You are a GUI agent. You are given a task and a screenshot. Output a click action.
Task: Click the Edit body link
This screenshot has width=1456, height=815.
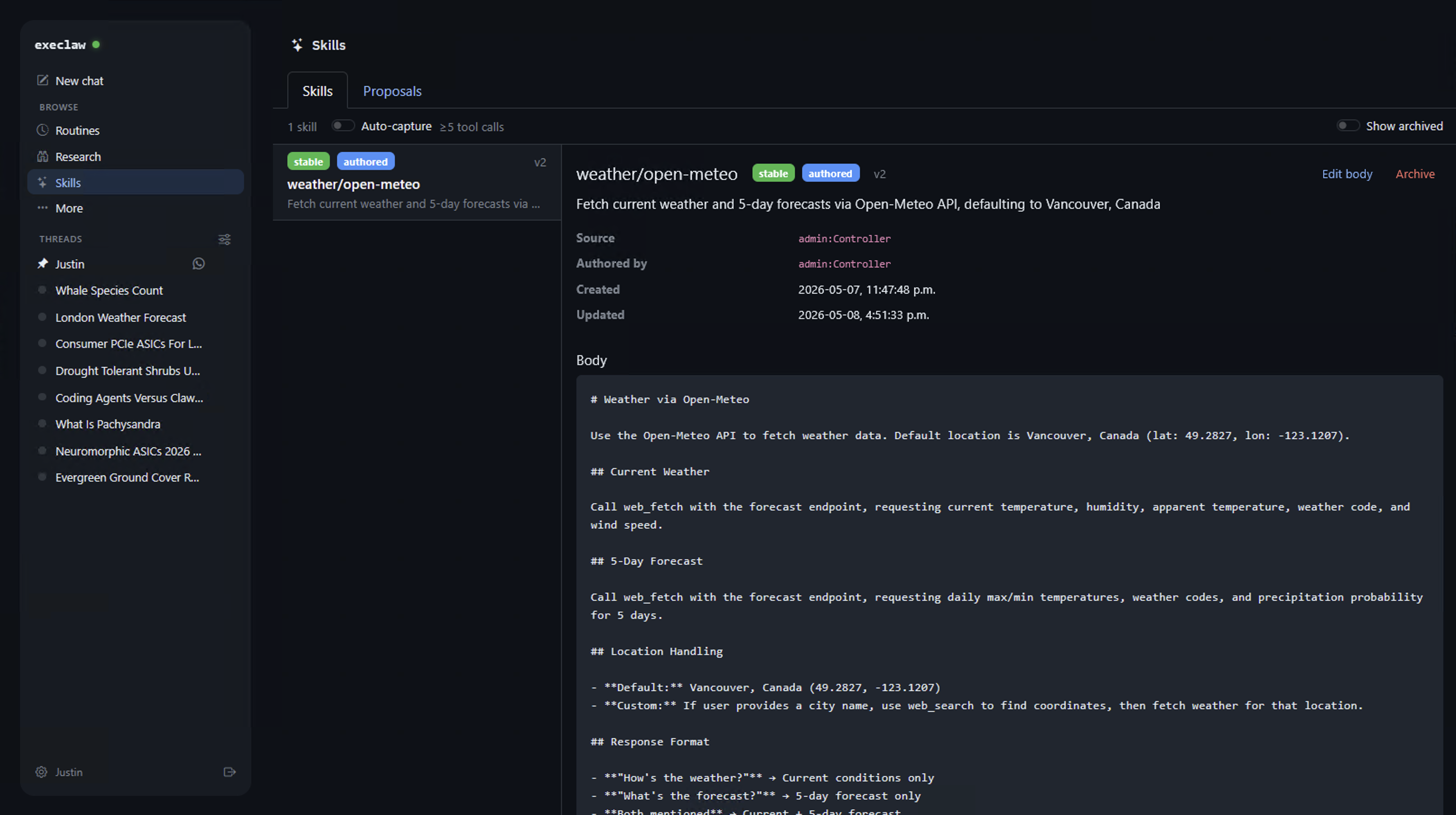pos(1347,173)
